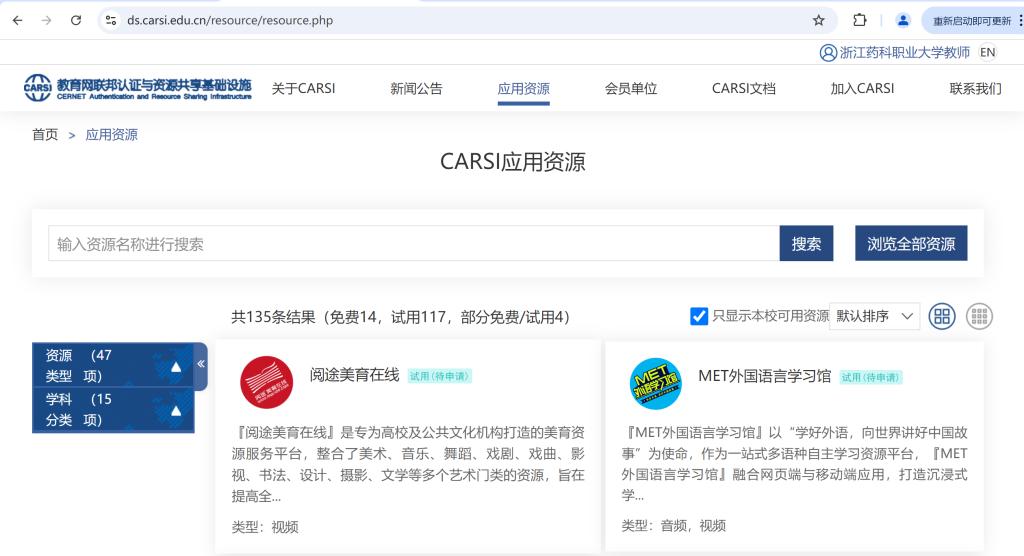Open the 会员单位 menu
The height and width of the screenshot is (556, 1024).
click(630, 88)
